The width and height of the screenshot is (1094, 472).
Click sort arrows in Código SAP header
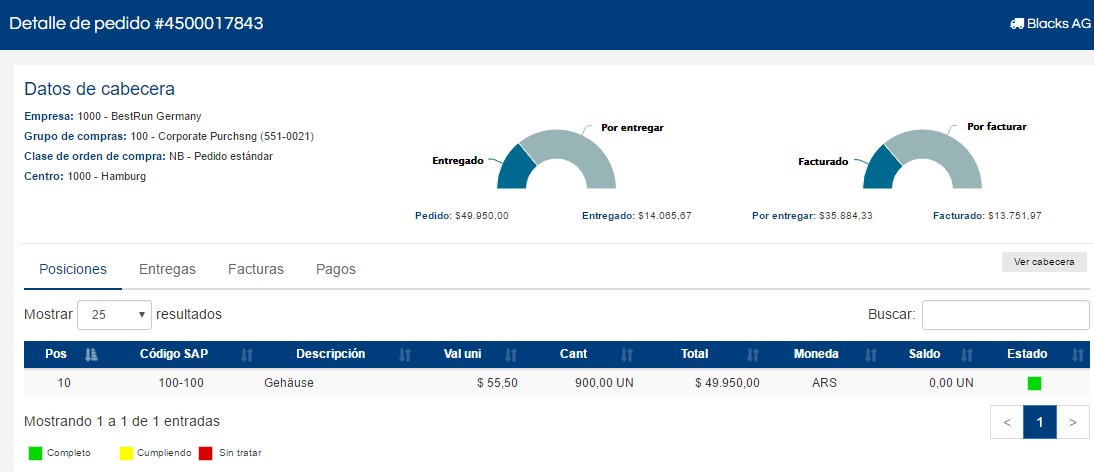[x=247, y=354]
